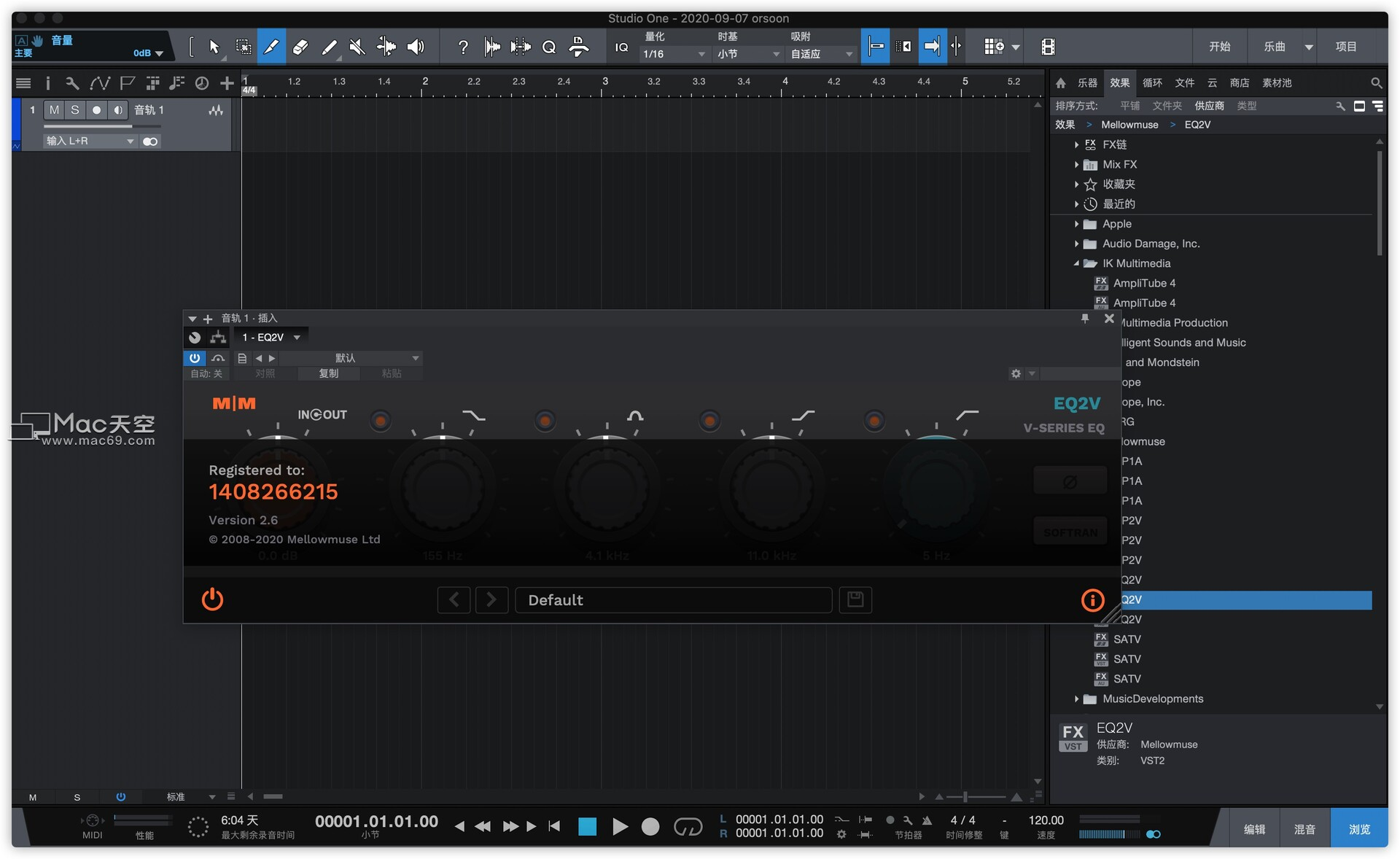Sort browser by 类型
This screenshot has height=859, width=1400.
(x=1247, y=106)
